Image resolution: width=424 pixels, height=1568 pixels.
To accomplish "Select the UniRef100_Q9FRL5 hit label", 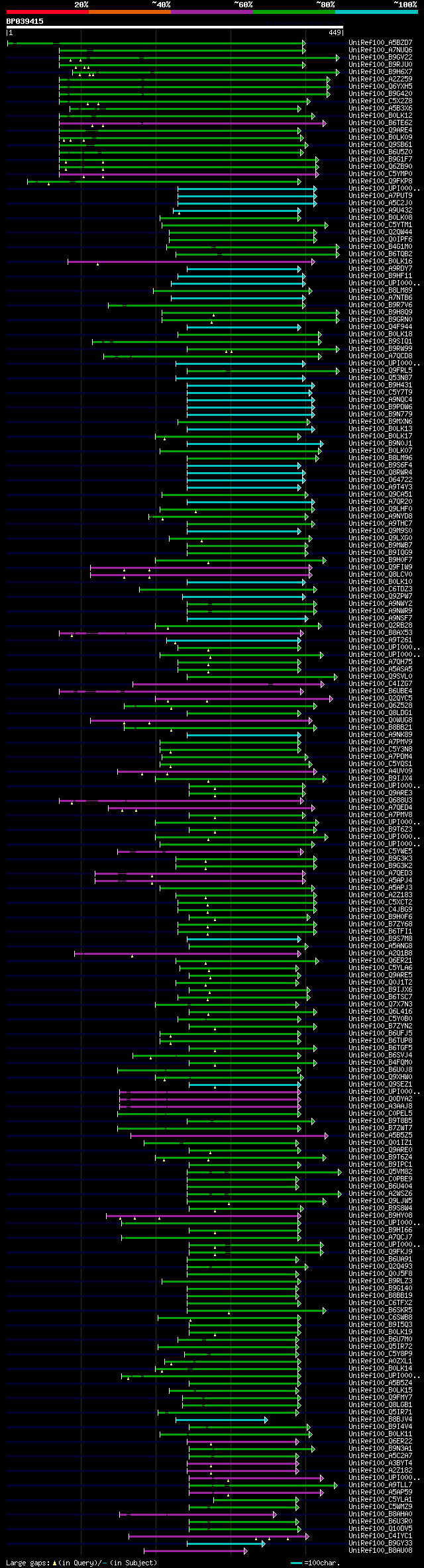I will (380, 370).
